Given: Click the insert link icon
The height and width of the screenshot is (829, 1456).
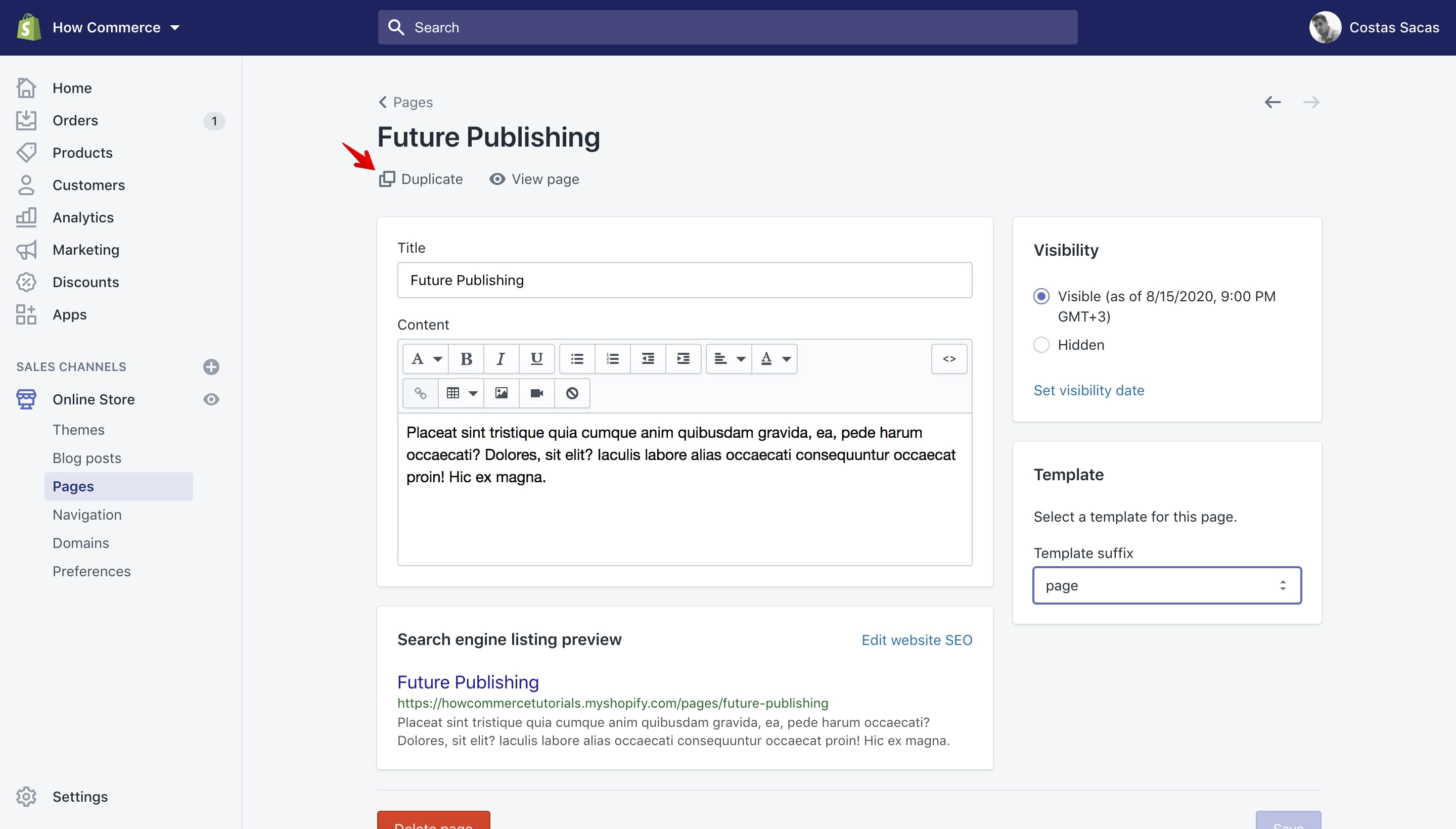Looking at the screenshot, I should [420, 393].
